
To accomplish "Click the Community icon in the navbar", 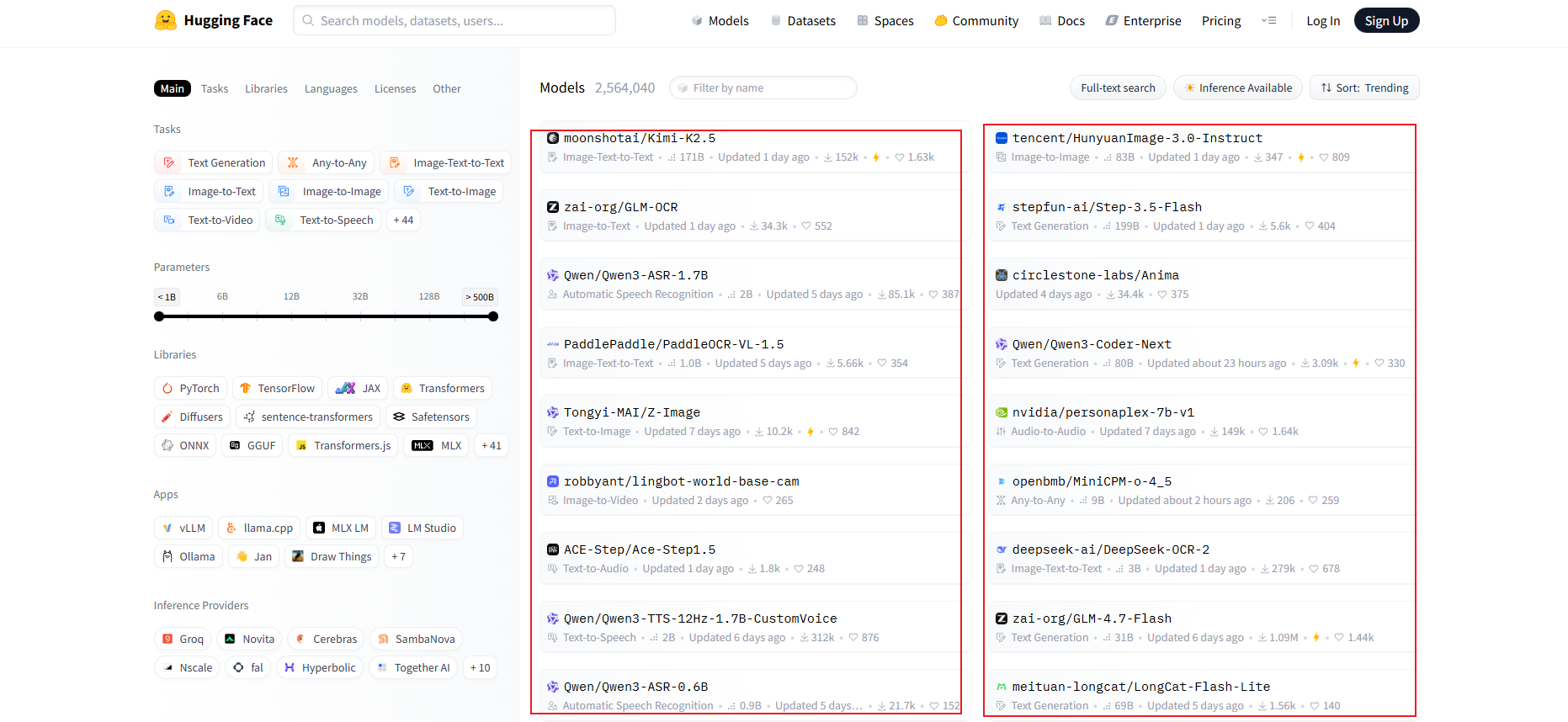I will tap(941, 20).
